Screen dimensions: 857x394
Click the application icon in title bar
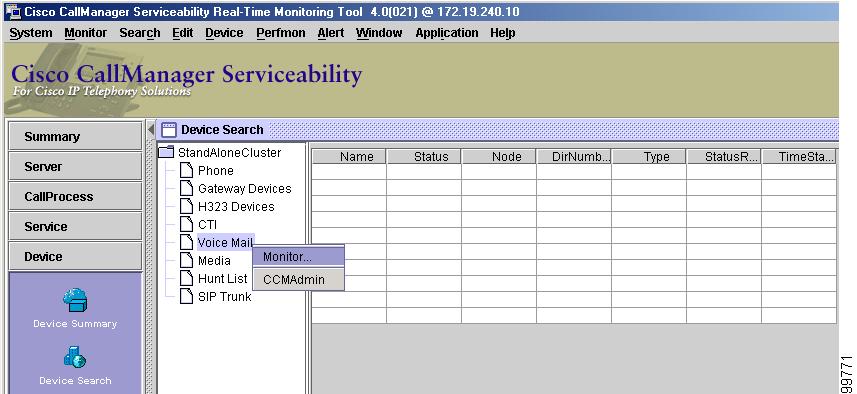click(x=13, y=11)
